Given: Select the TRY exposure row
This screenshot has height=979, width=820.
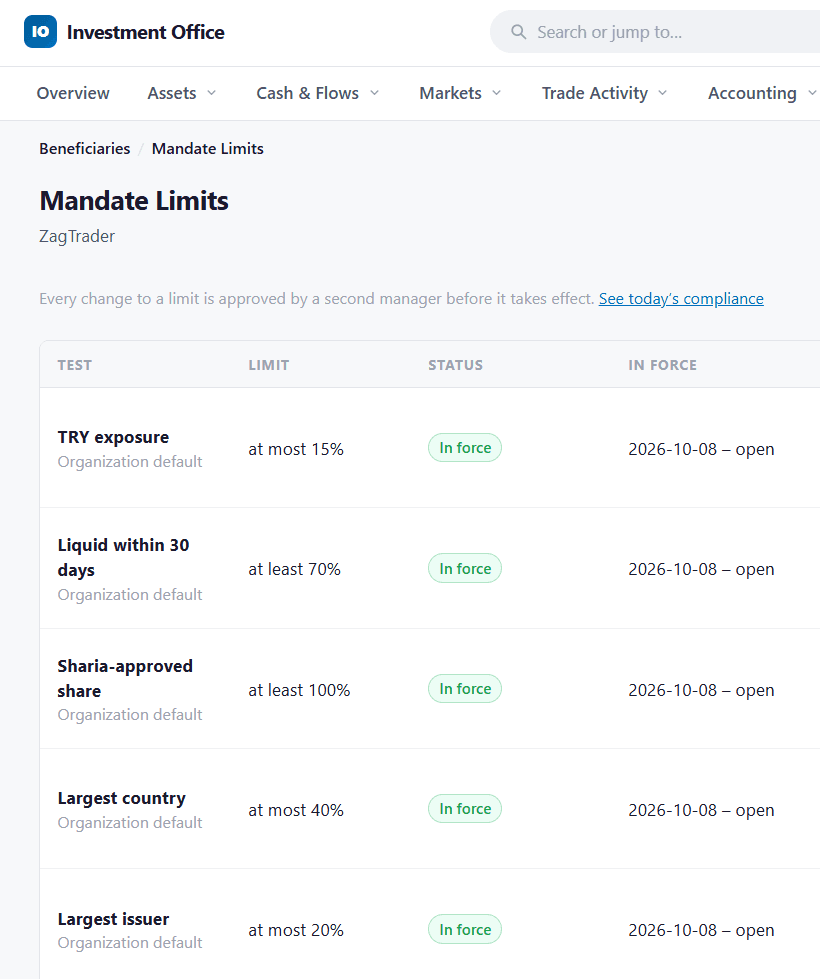Looking at the screenshot, I should pyautogui.click(x=430, y=448).
